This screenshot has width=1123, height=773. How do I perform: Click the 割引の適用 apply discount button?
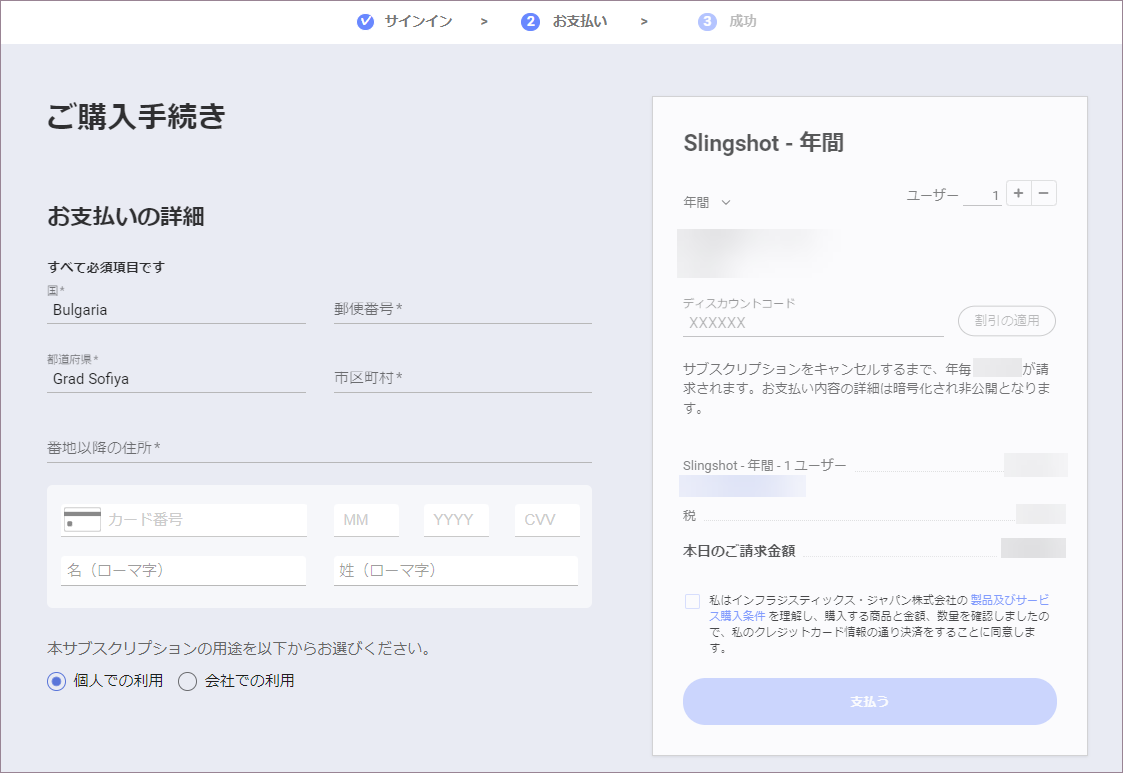[x=1007, y=321]
